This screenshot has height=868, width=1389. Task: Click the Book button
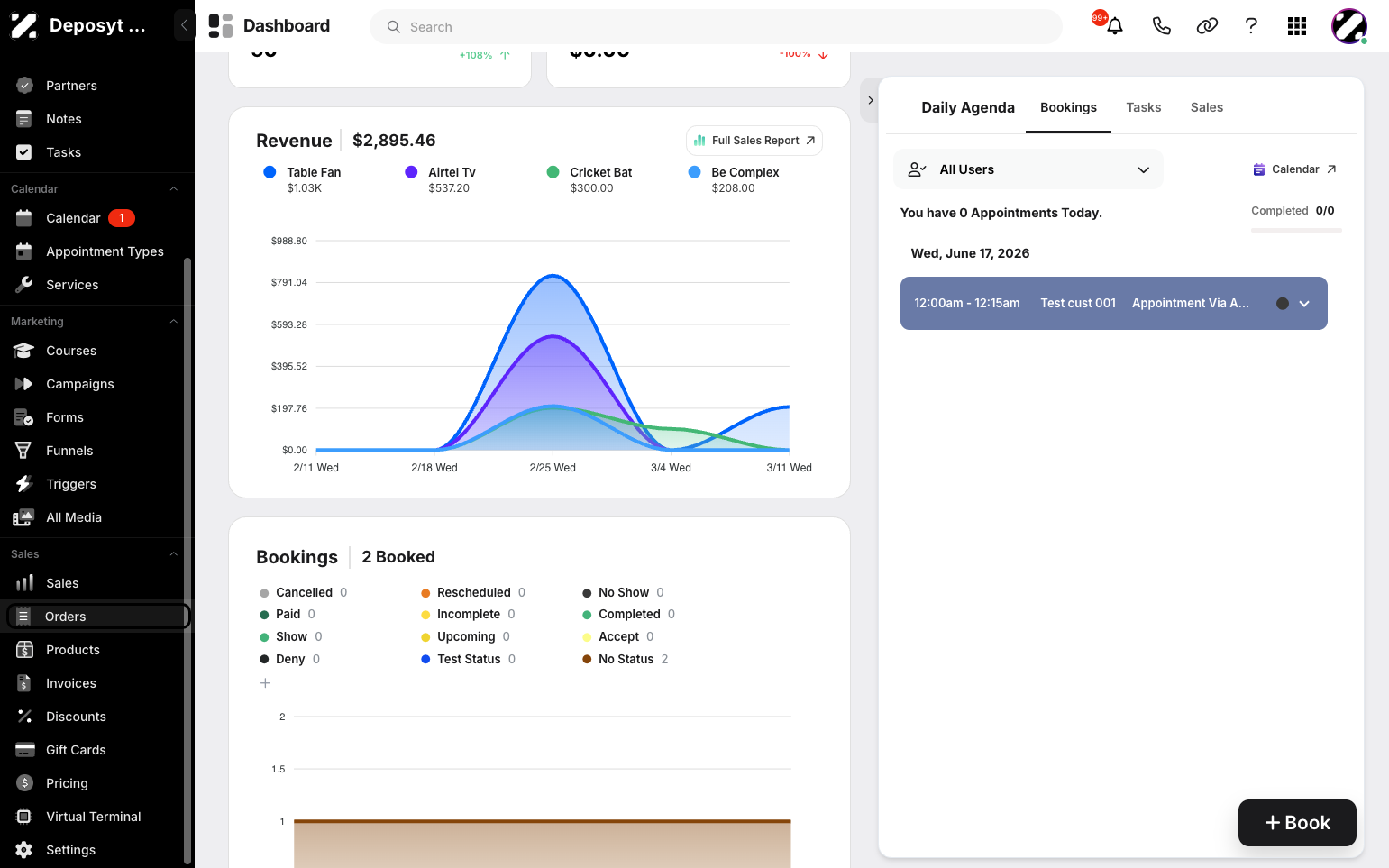point(1297,823)
